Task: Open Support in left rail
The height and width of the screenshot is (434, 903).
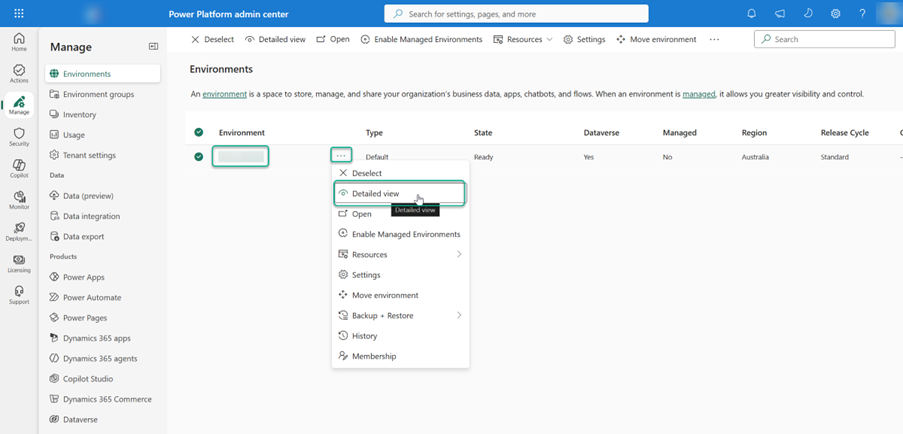Action: coord(19,295)
